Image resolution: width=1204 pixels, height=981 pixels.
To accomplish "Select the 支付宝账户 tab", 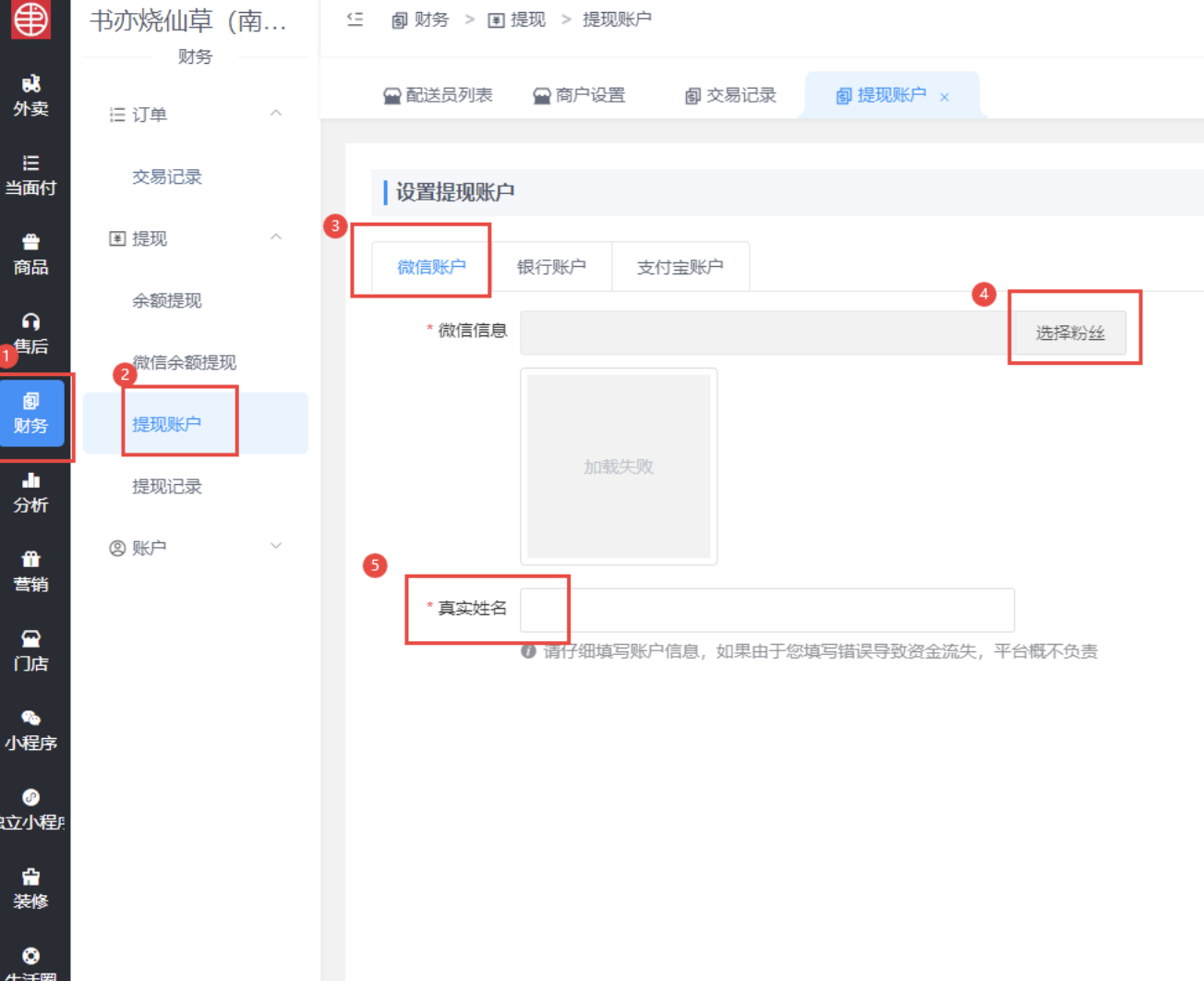I will [x=680, y=267].
